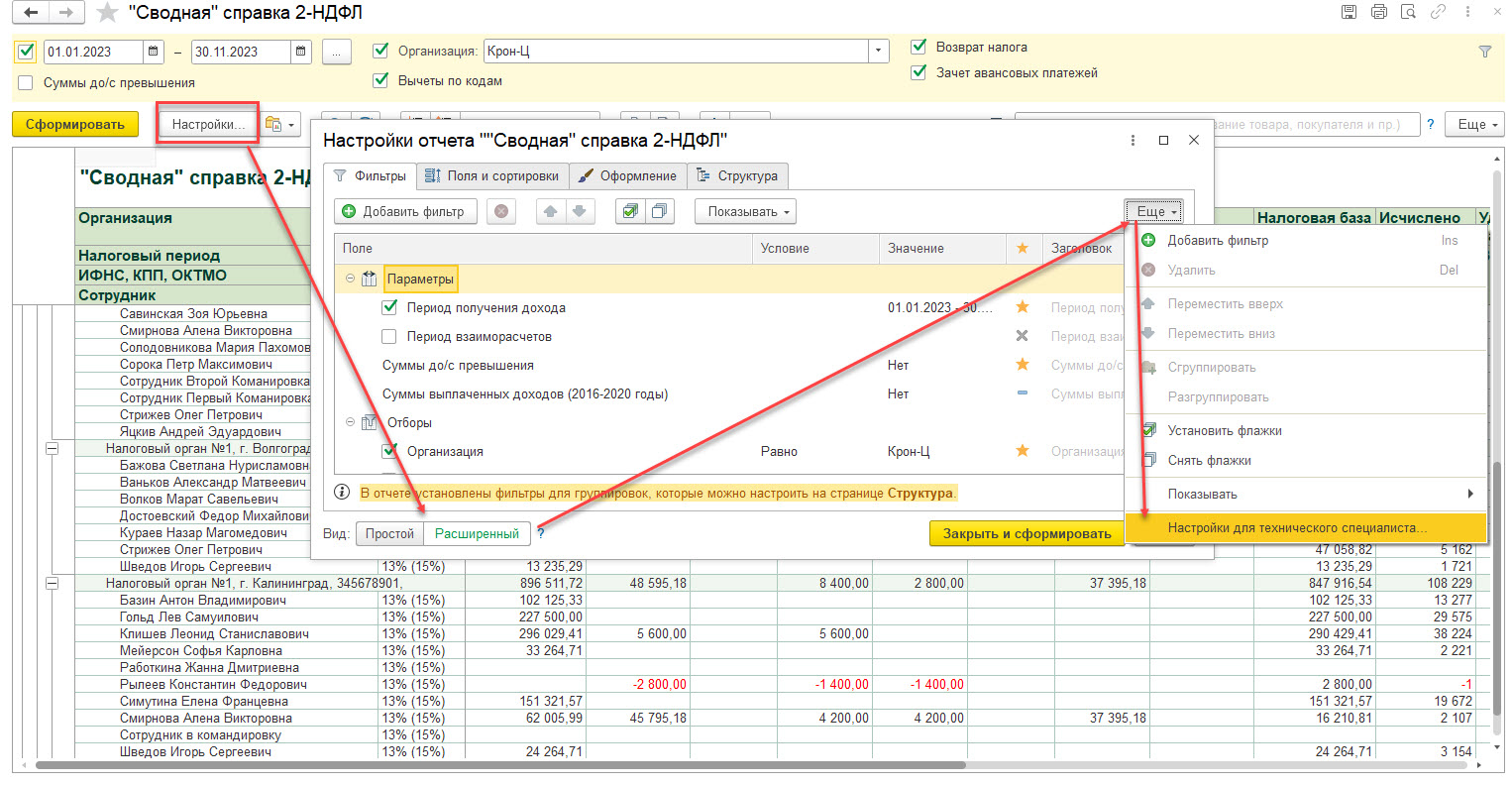This screenshot has width=1512, height=785.
Task: Click the printer icon in title bar
Action: click(x=1378, y=12)
